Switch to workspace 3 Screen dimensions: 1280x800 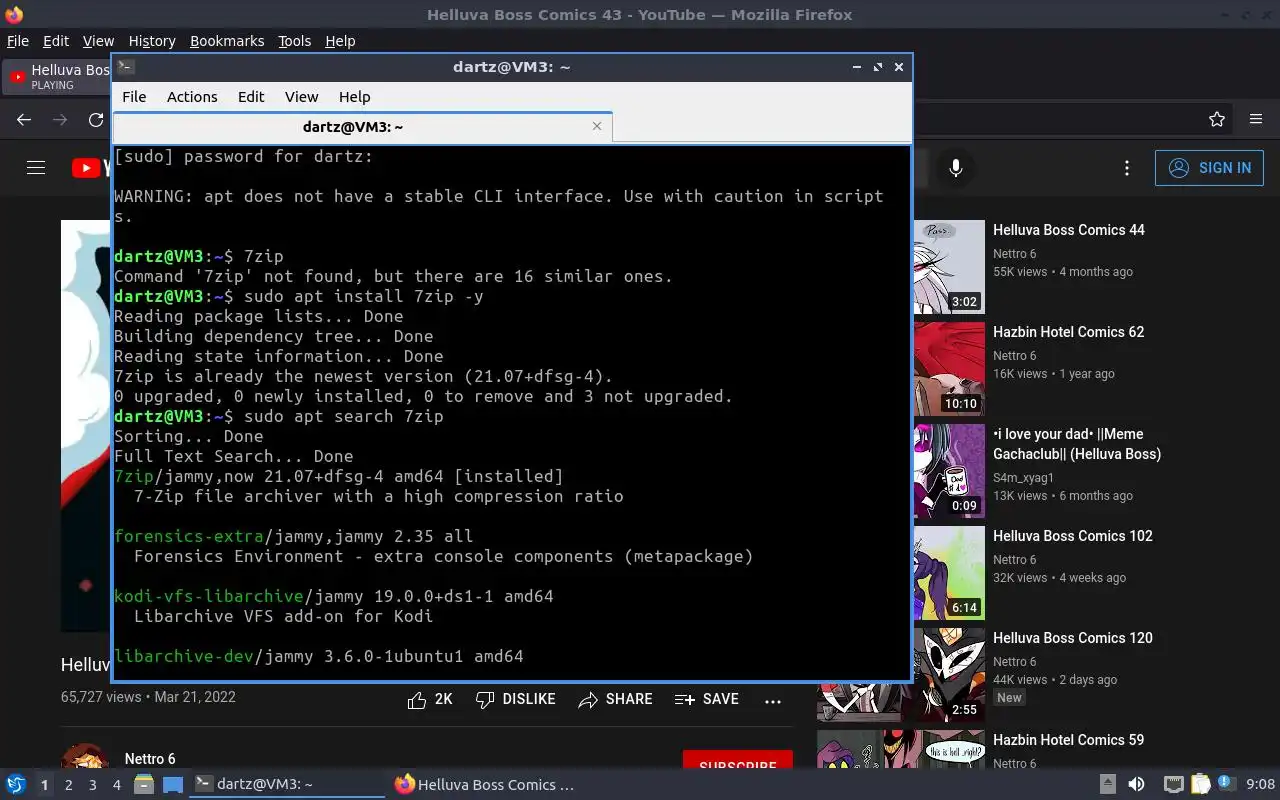92,785
